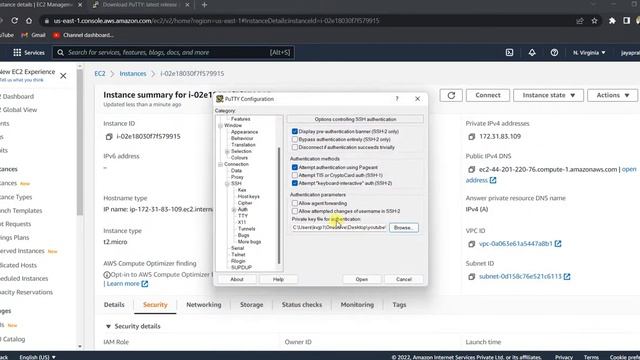Expand the Selection tree node
The height and width of the screenshot is (360, 640).
[227, 151]
